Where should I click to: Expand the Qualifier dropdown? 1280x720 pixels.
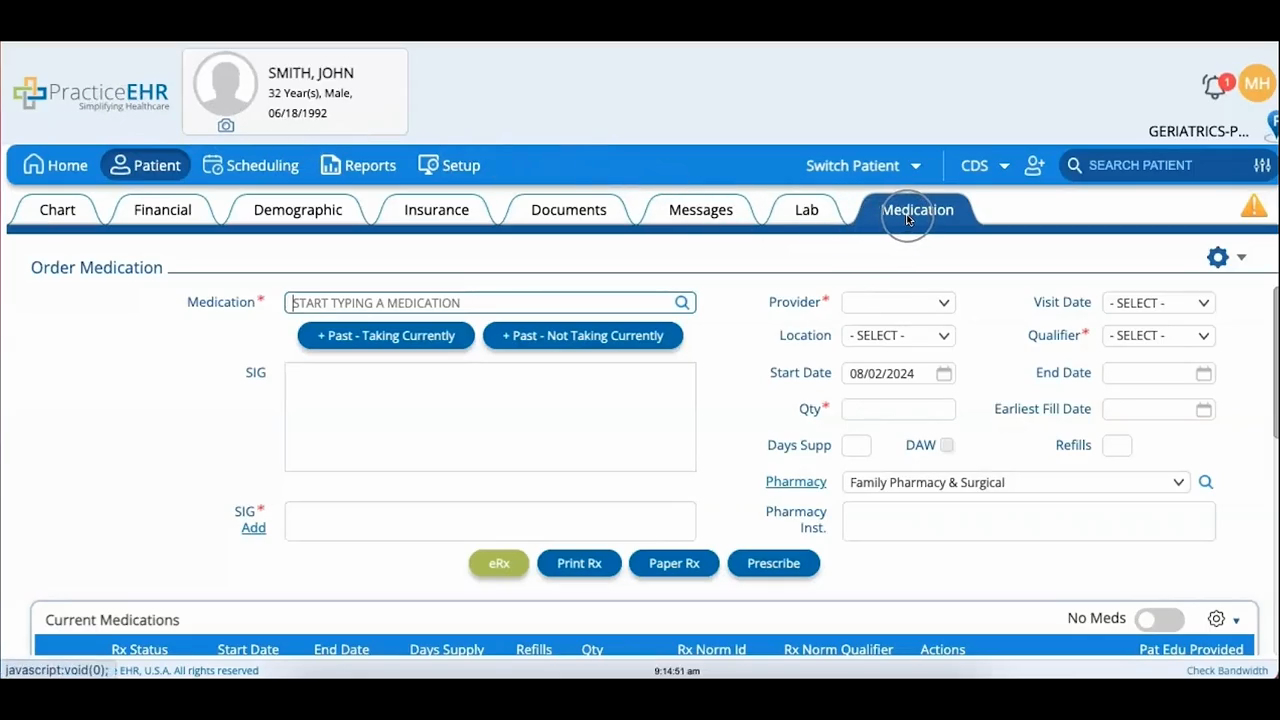click(1159, 336)
